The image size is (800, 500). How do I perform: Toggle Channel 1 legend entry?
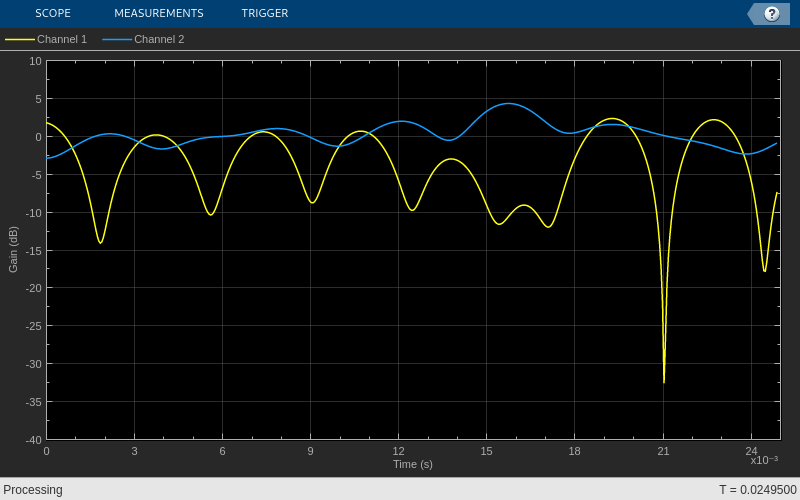(x=46, y=39)
